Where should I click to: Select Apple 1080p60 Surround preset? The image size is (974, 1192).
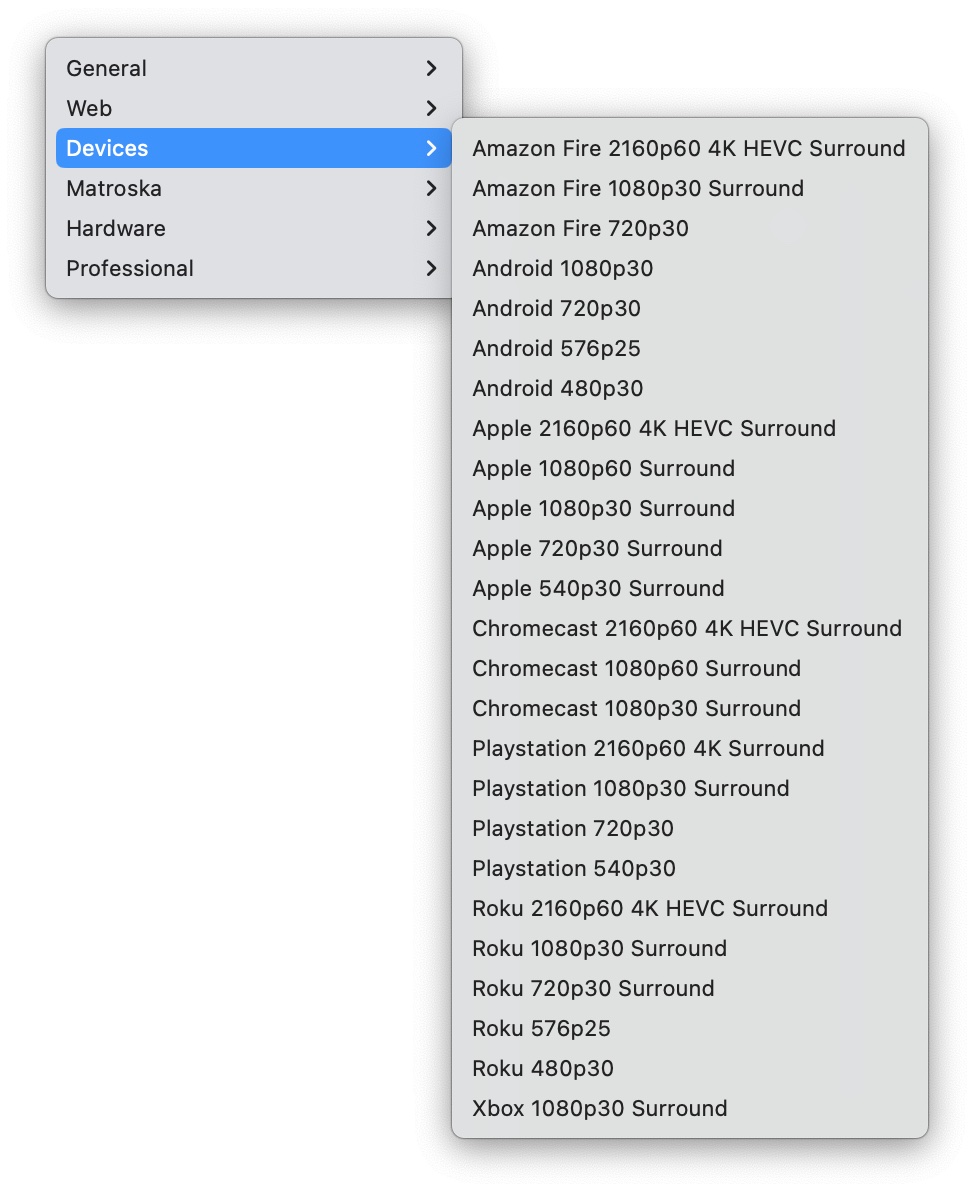tap(689, 468)
